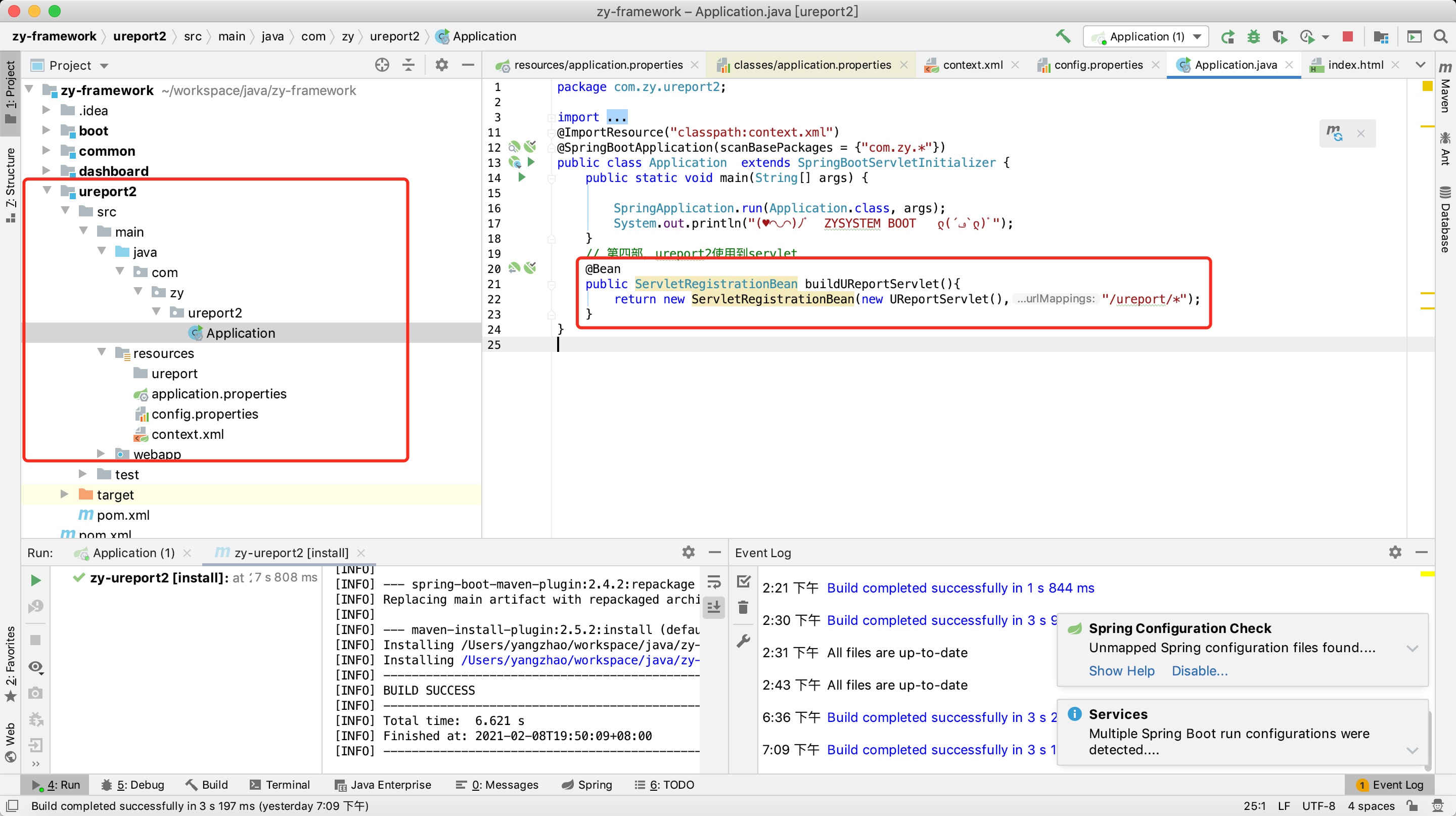Collapse the ureport2 module tree node
1456x816 pixels.
(x=48, y=191)
